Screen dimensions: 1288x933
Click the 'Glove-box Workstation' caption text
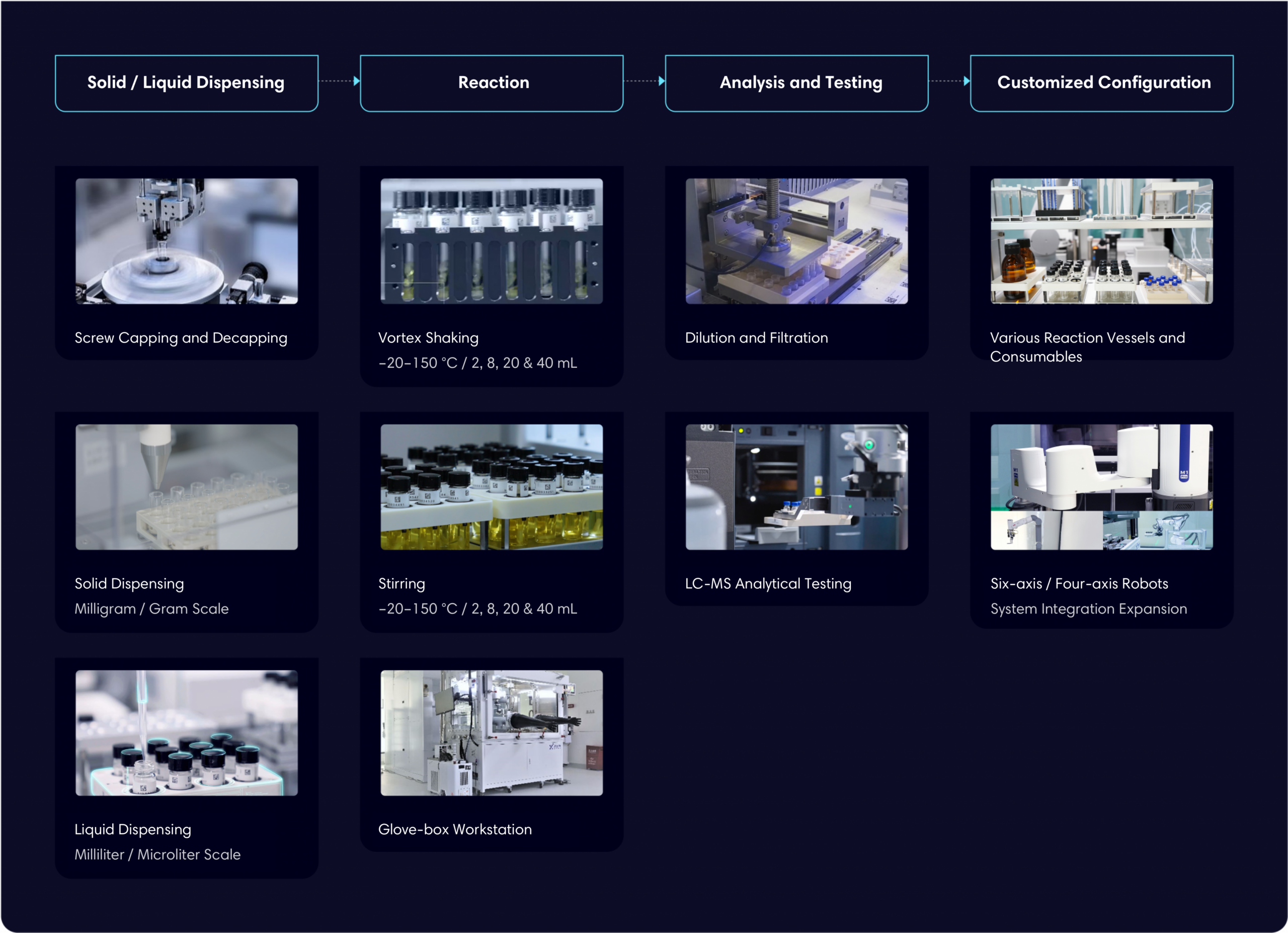tap(455, 829)
